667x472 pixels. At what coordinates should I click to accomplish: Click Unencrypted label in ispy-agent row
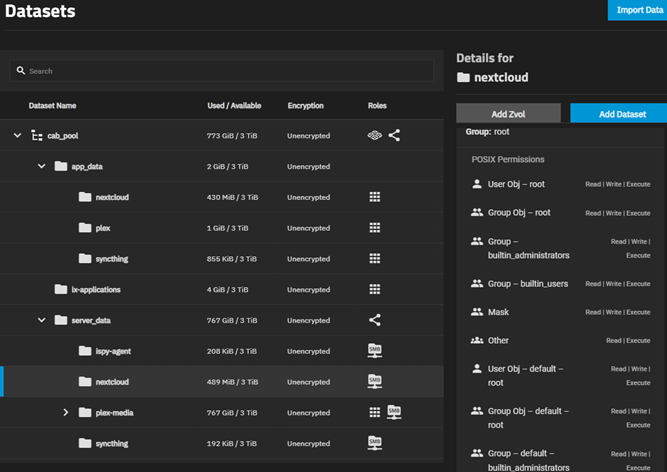click(x=308, y=351)
